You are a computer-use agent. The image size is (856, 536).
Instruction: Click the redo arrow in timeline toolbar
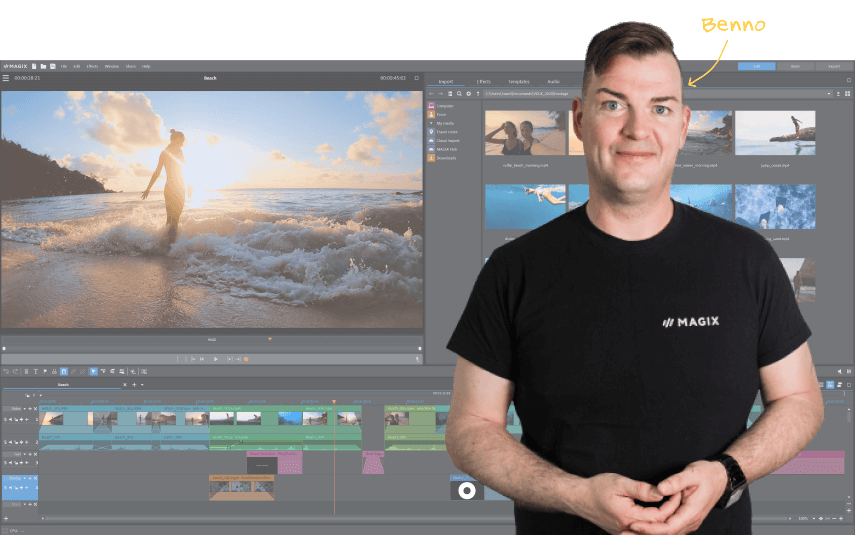coord(15,371)
